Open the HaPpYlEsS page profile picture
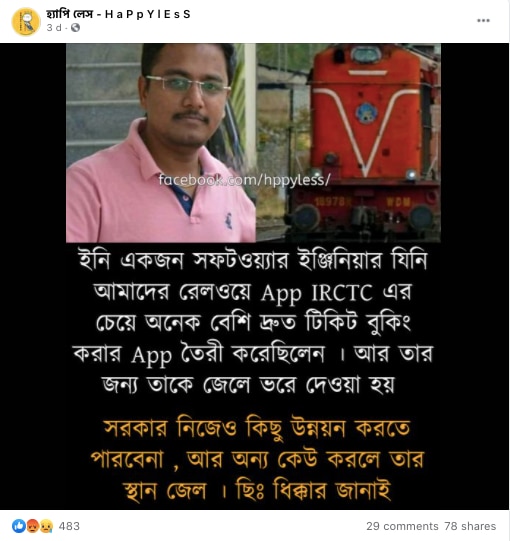This screenshot has width=510, height=541. point(26,21)
